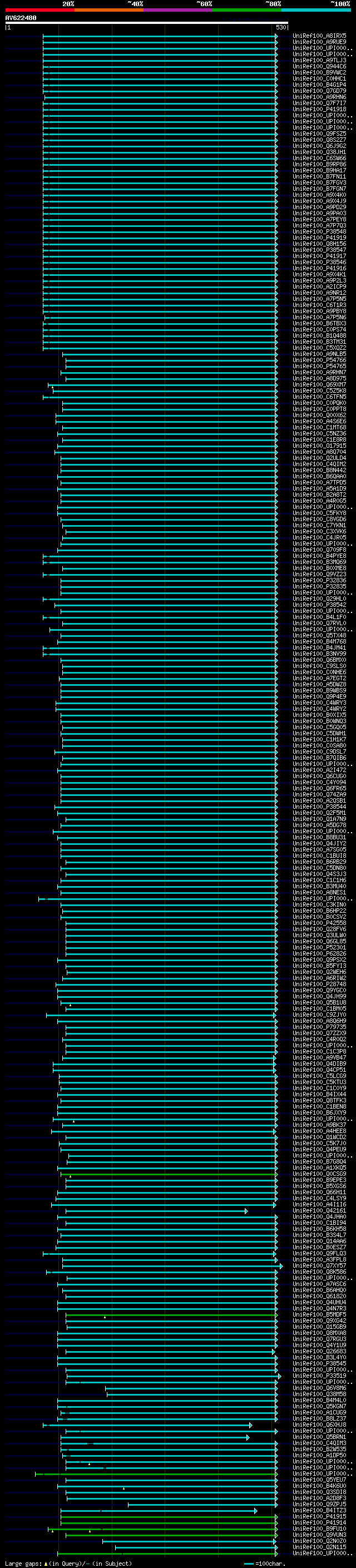
Task: Open the UniRef100_A9PA03 hit
Action: pos(319,213)
